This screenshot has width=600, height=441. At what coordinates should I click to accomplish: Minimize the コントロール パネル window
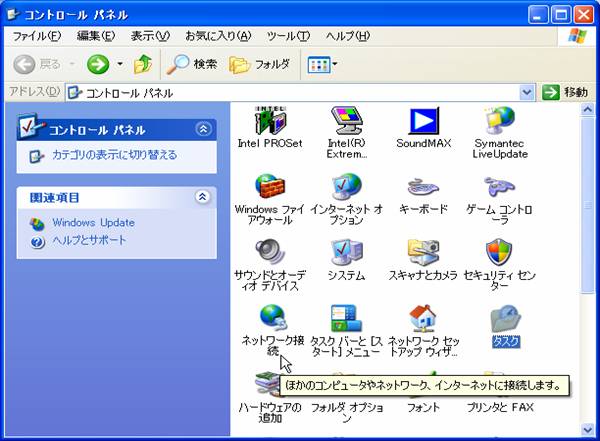pos(538,15)
